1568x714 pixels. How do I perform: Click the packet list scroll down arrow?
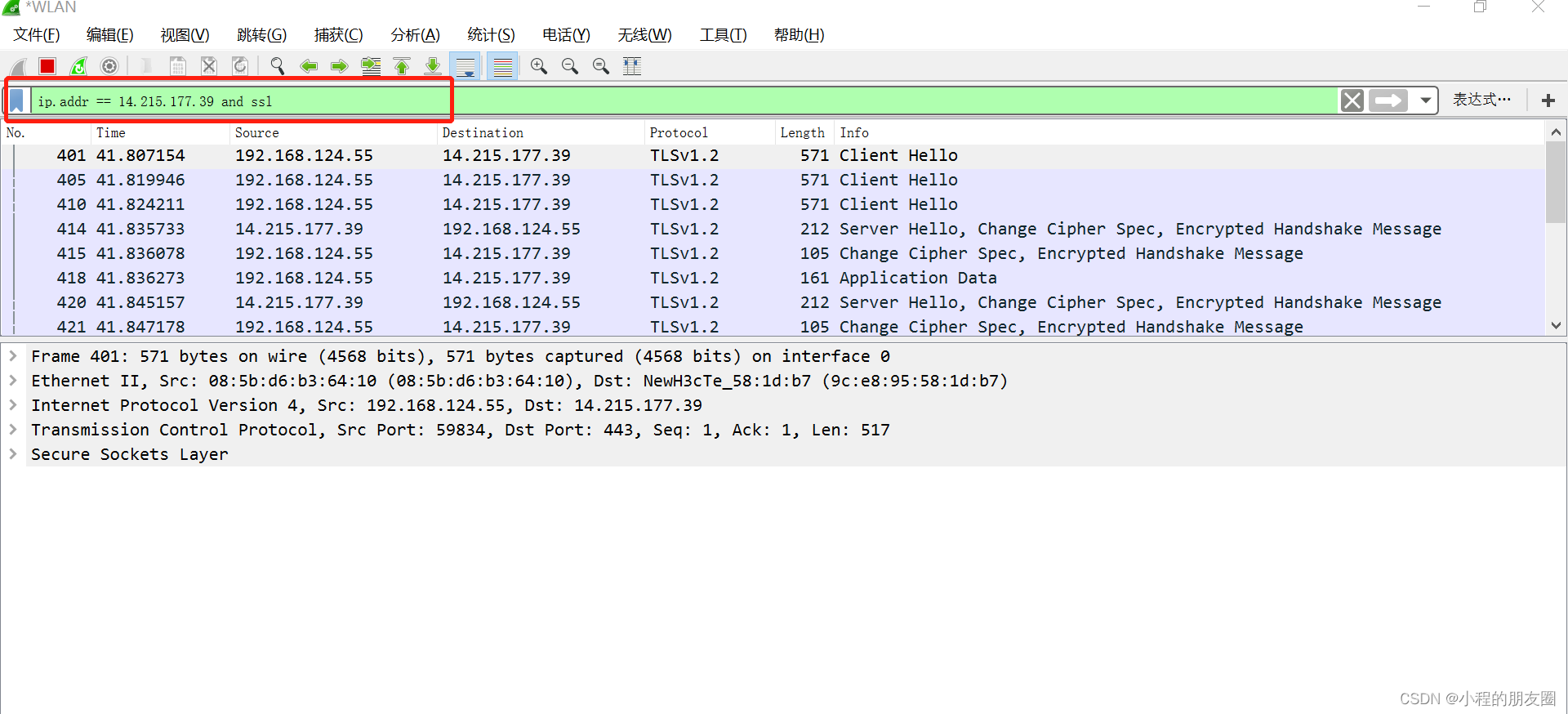1556,325
